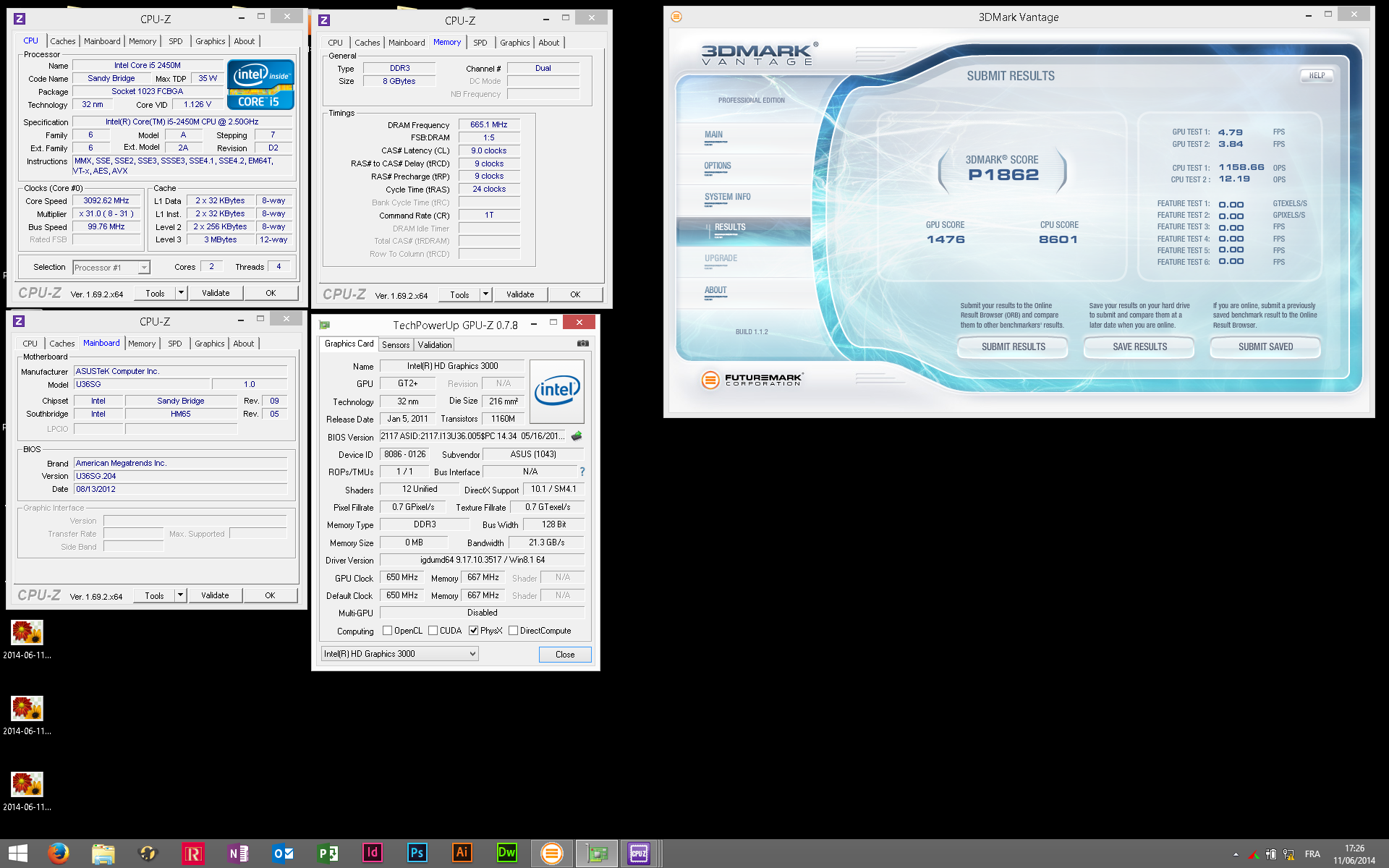This screenshot has width=1389, height=868.
Task: Click the GPU-Z screenshot camera icon
Action: [582, 344]
